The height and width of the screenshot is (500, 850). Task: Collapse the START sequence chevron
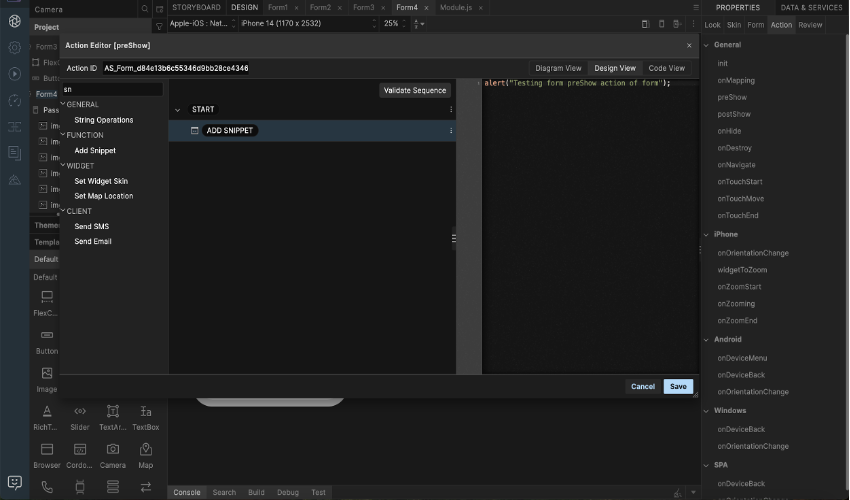tap(177, 110)
